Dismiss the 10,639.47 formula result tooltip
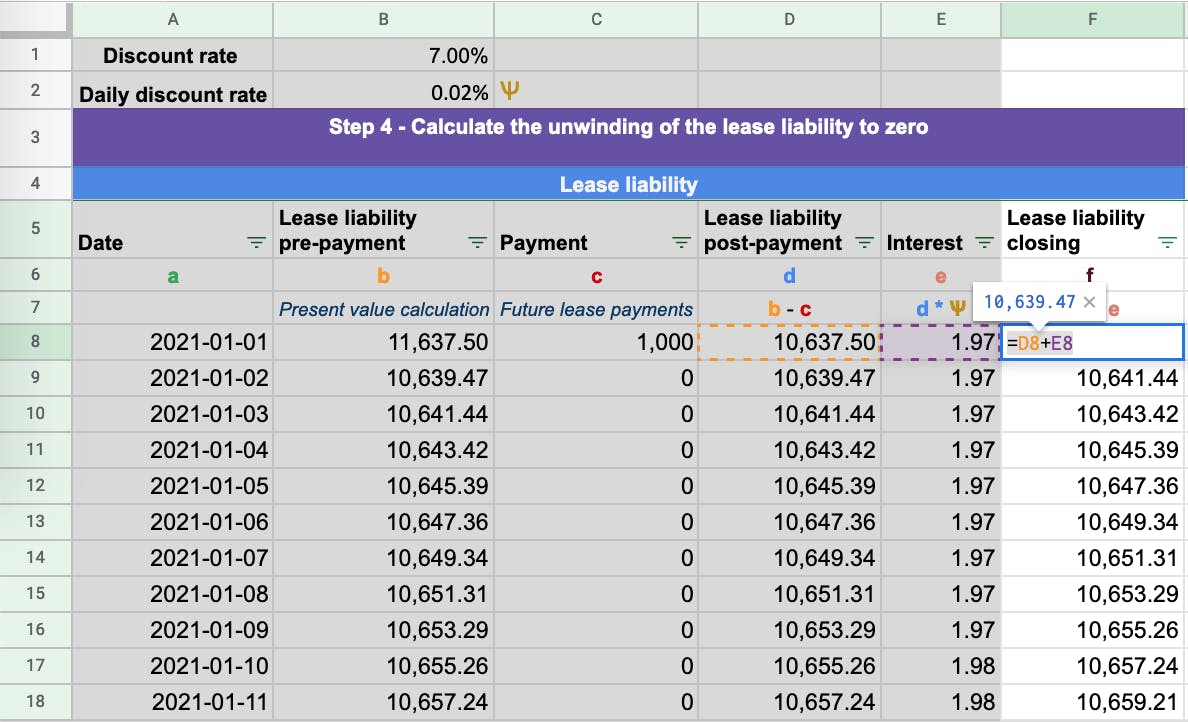 coord(1088,300)
